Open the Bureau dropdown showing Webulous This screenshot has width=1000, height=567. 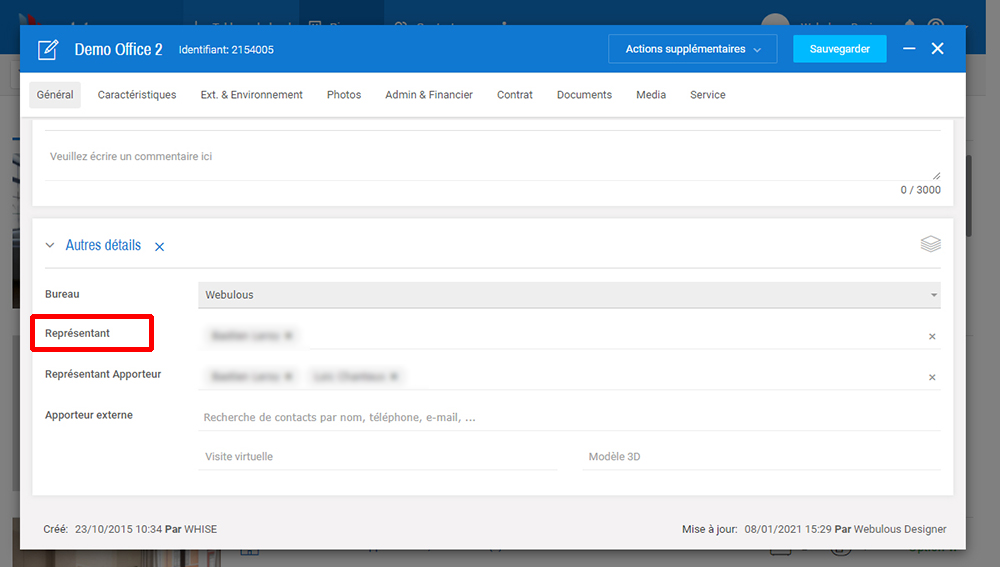pos(569,295)
